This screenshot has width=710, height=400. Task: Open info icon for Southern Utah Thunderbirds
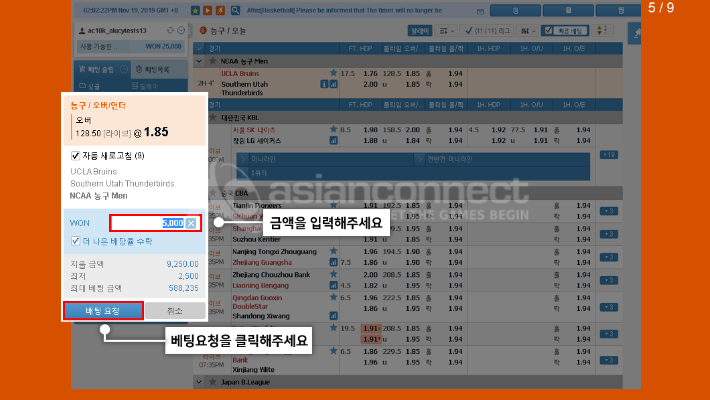coord(324,84)
